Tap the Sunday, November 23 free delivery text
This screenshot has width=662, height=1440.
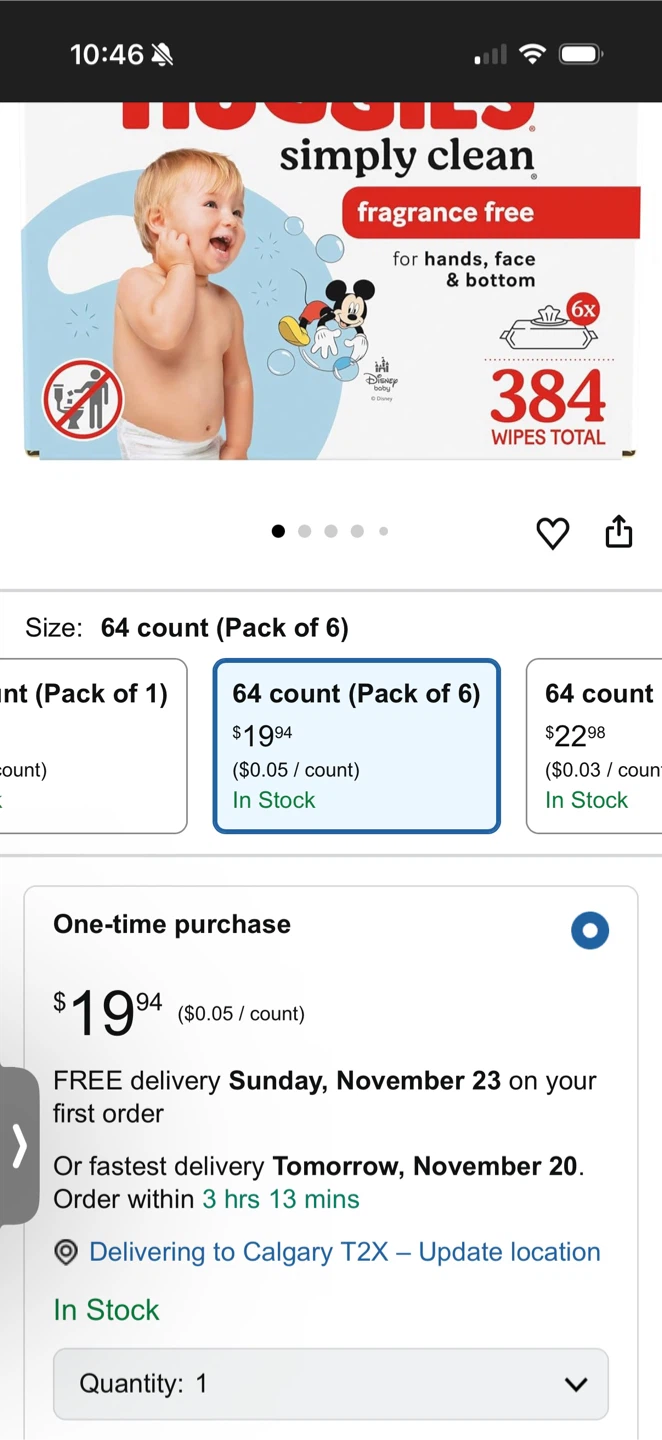coord(365,1081)
